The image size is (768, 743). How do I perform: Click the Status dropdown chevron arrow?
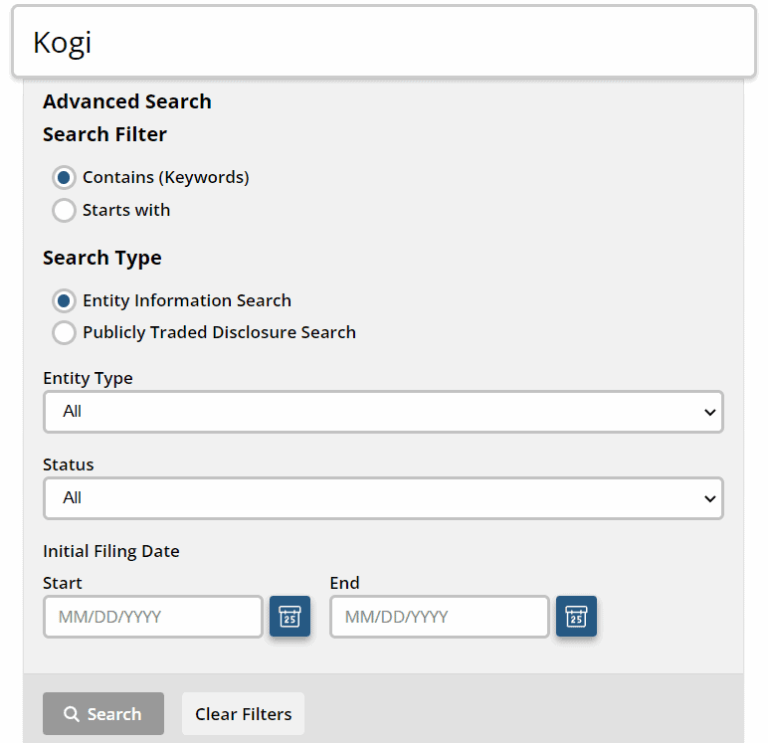(x=709, y=499)
